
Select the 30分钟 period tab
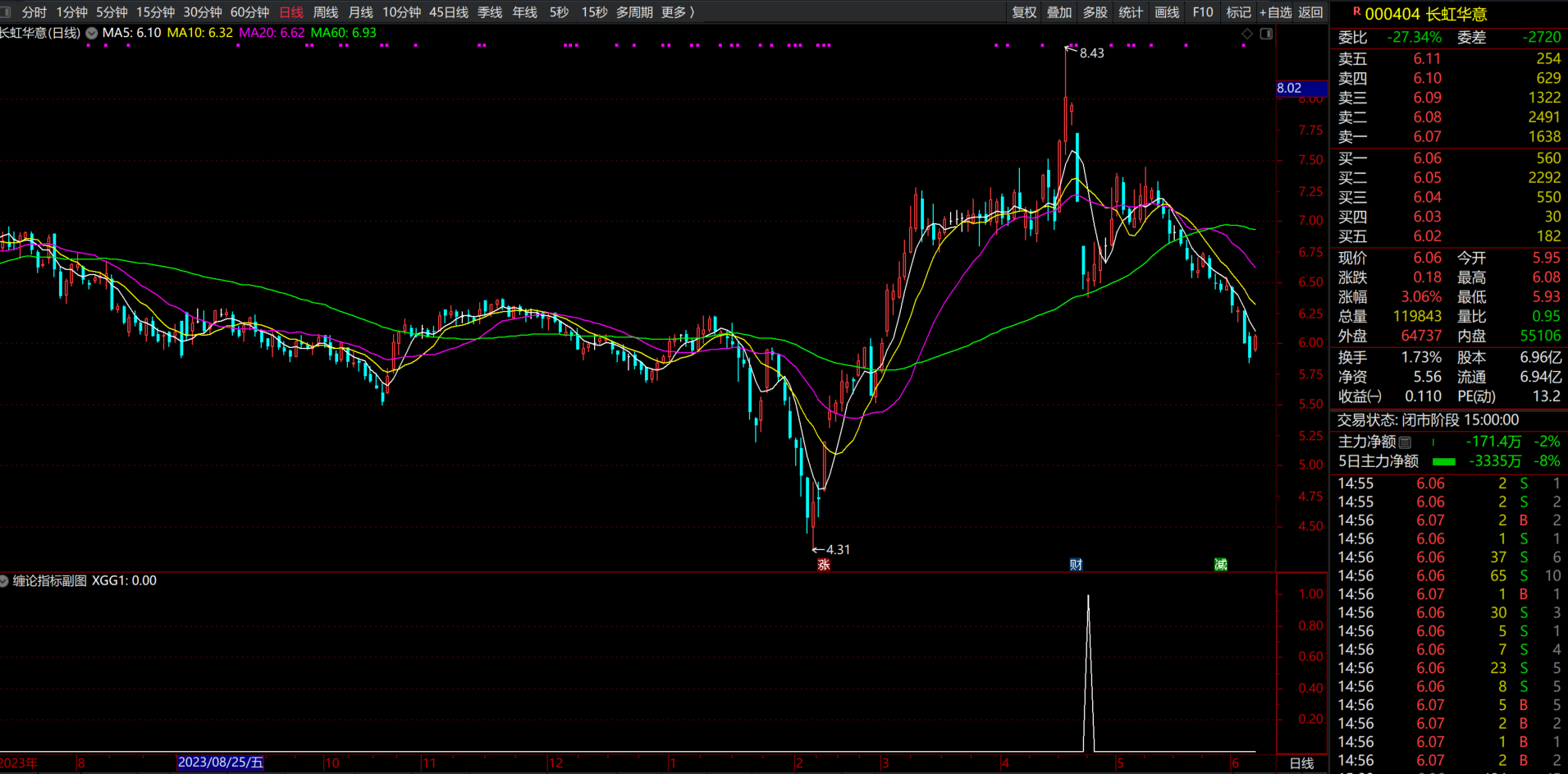coord(202,12)
